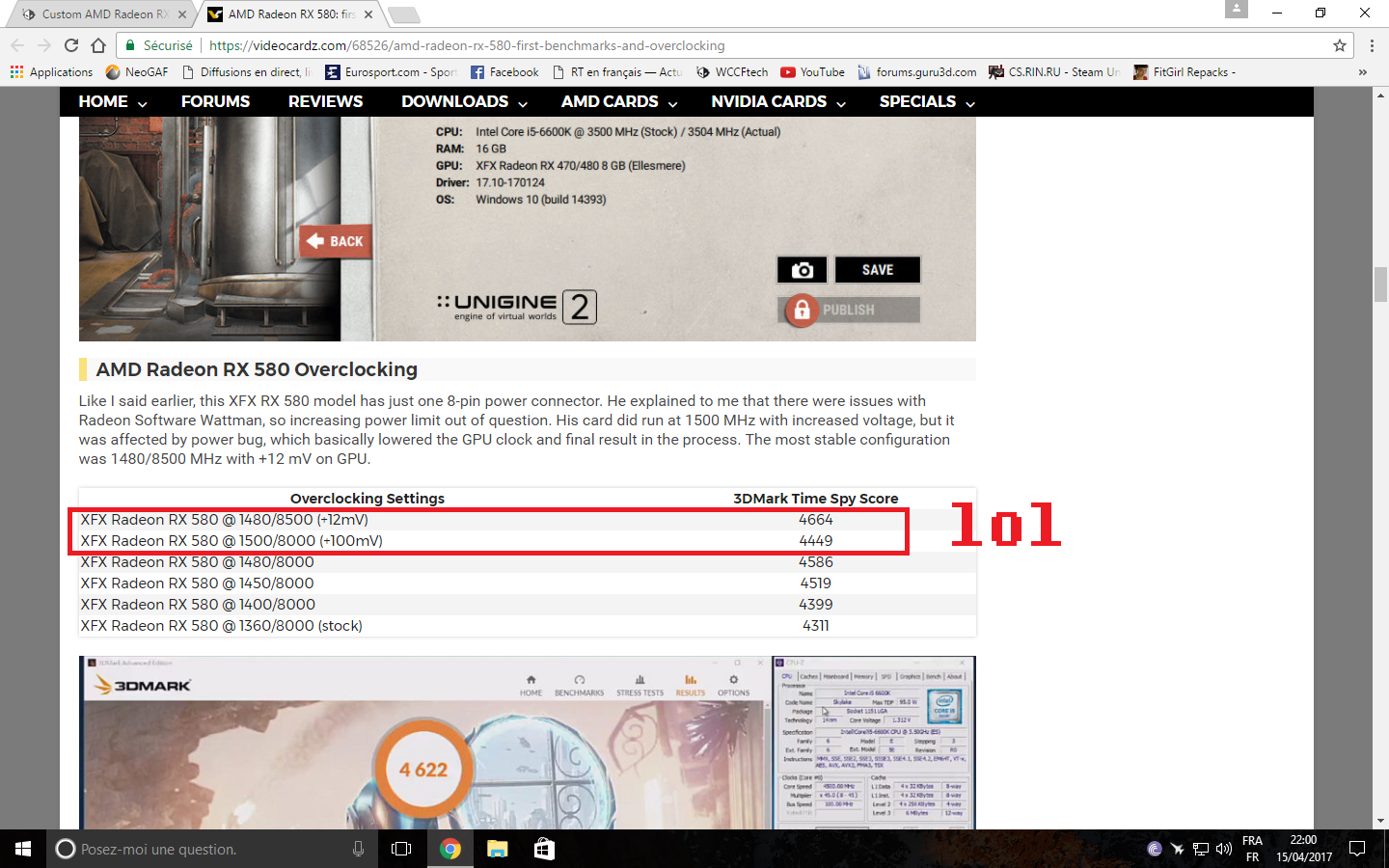Go back to the previous page
Viewport: 1389px width, 868px height.
coord(17,45)
